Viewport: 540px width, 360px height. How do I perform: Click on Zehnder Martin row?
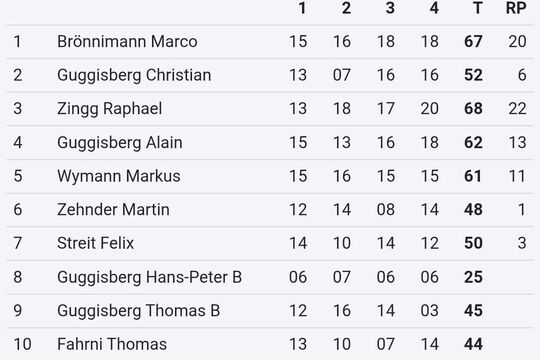(x=270, y=209)
